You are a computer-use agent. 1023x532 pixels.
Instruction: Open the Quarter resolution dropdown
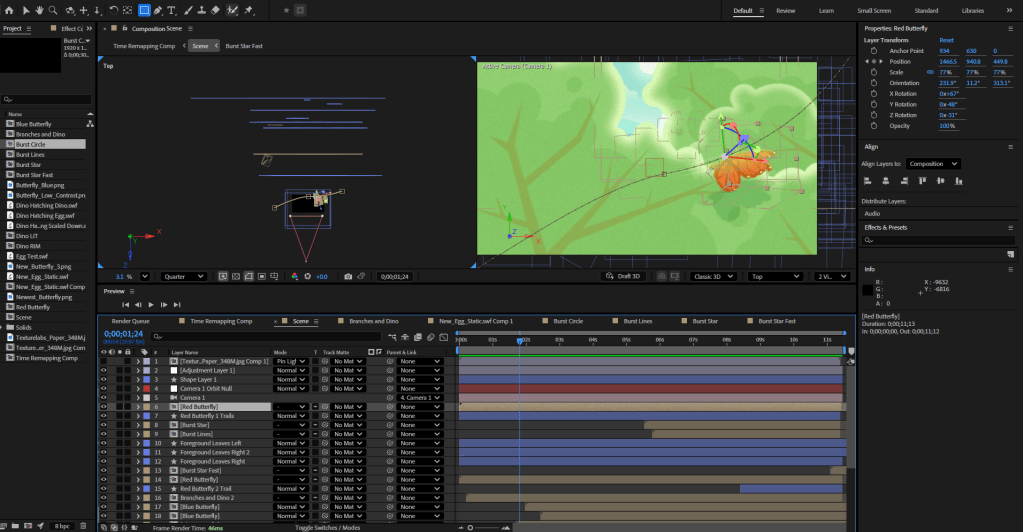[183, 276]
